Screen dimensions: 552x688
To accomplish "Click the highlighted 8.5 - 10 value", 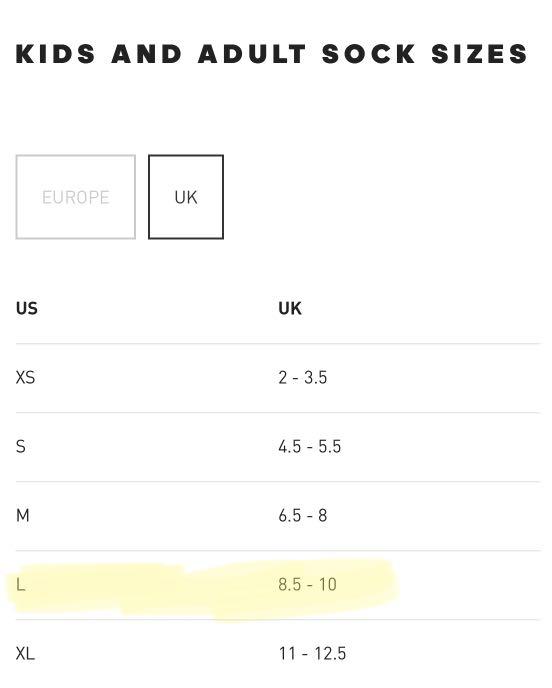I will pyautogui.click(x=308, y=584).
